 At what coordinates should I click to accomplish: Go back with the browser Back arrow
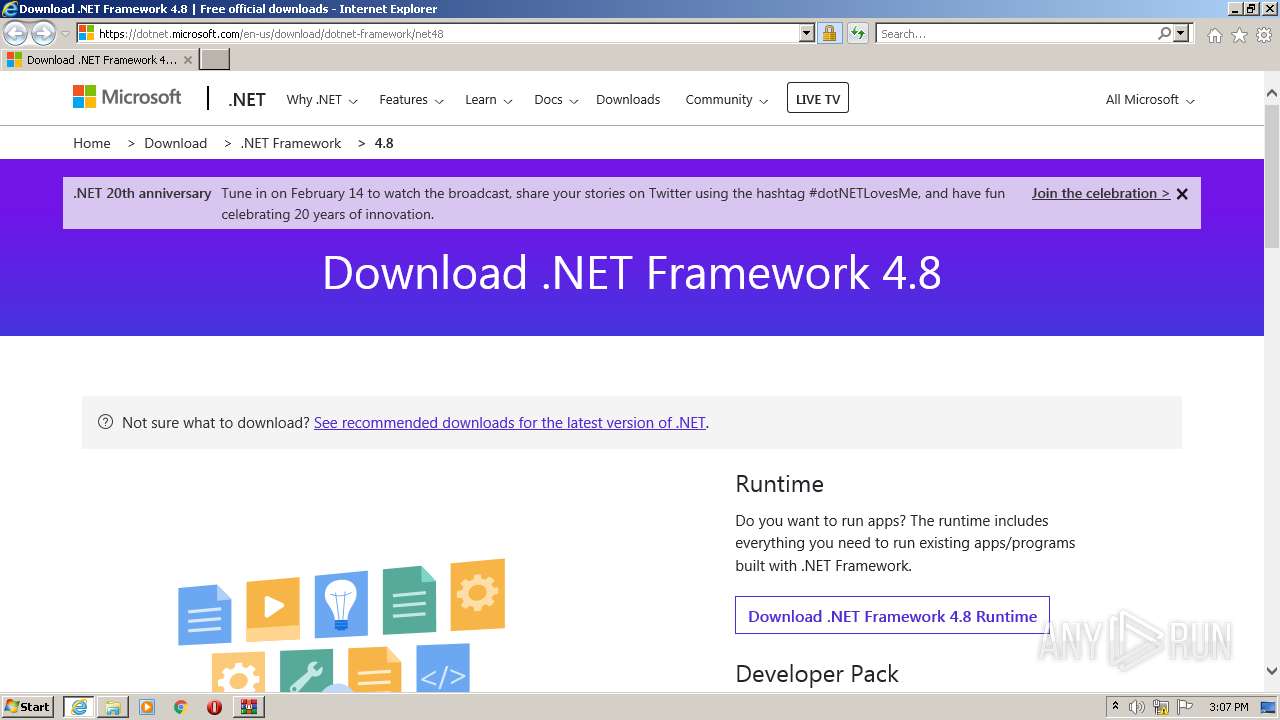pyautogui.click(x=16, y=33)
